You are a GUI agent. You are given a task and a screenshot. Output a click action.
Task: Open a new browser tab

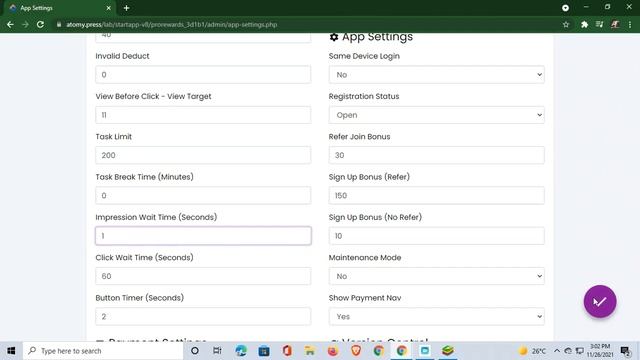click(x=126, y=8)
